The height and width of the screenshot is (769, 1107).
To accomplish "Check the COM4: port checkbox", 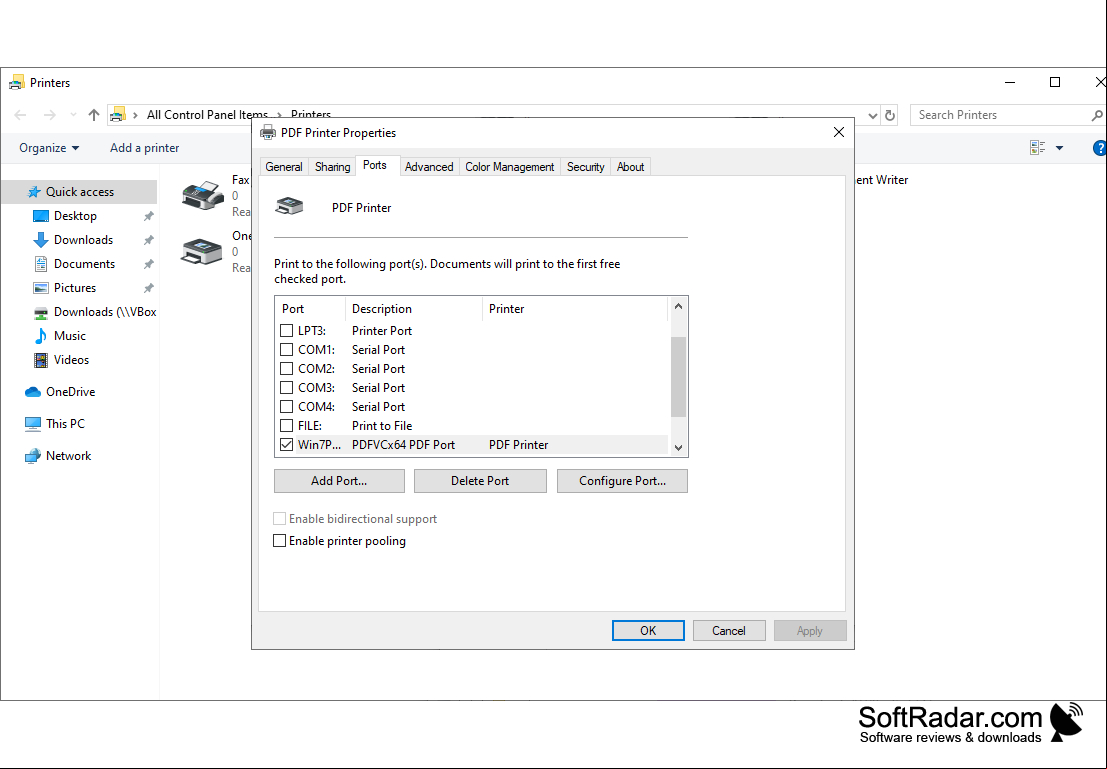I will point(287,407).
